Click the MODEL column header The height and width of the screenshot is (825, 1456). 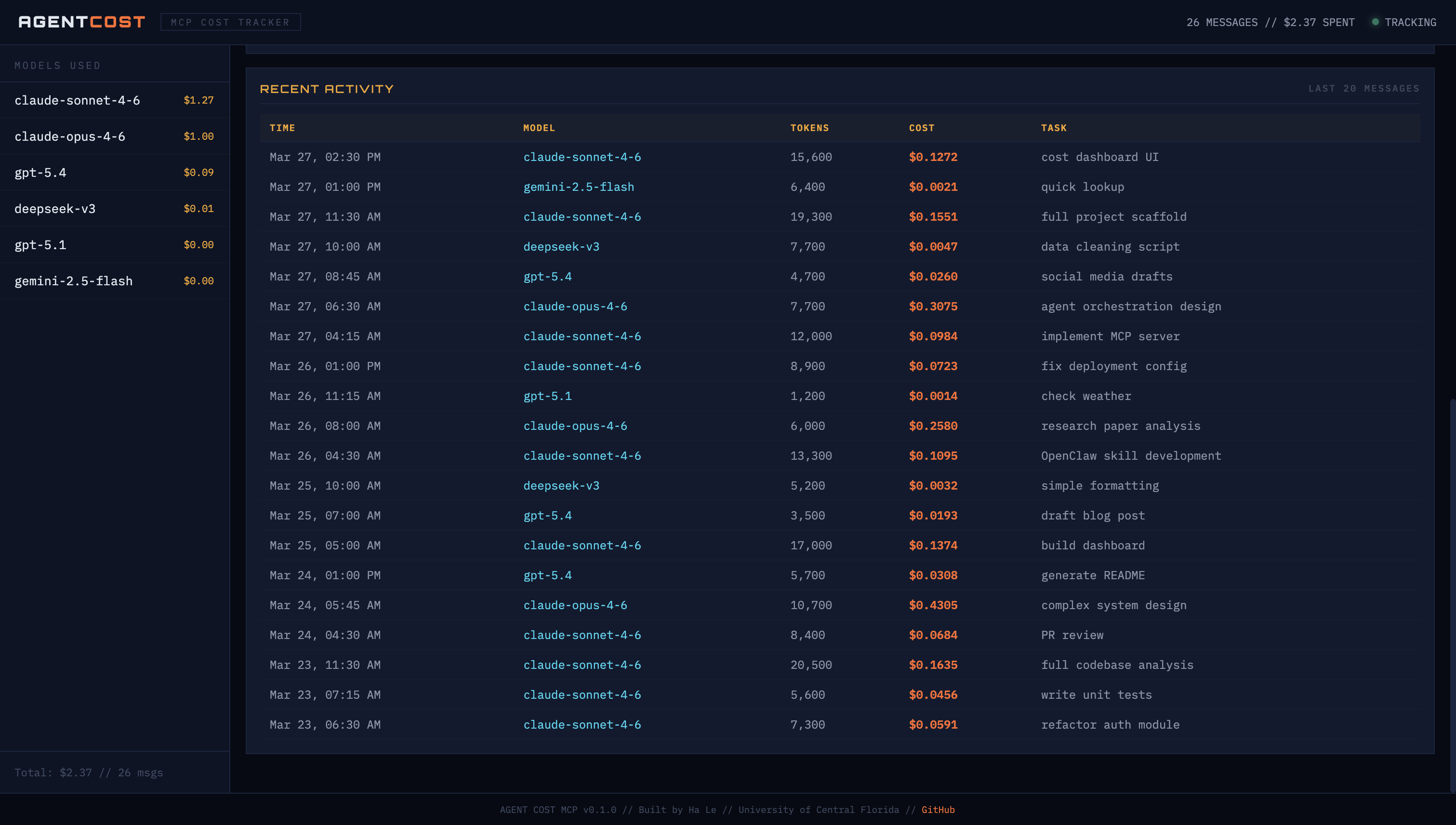[539, 128]
